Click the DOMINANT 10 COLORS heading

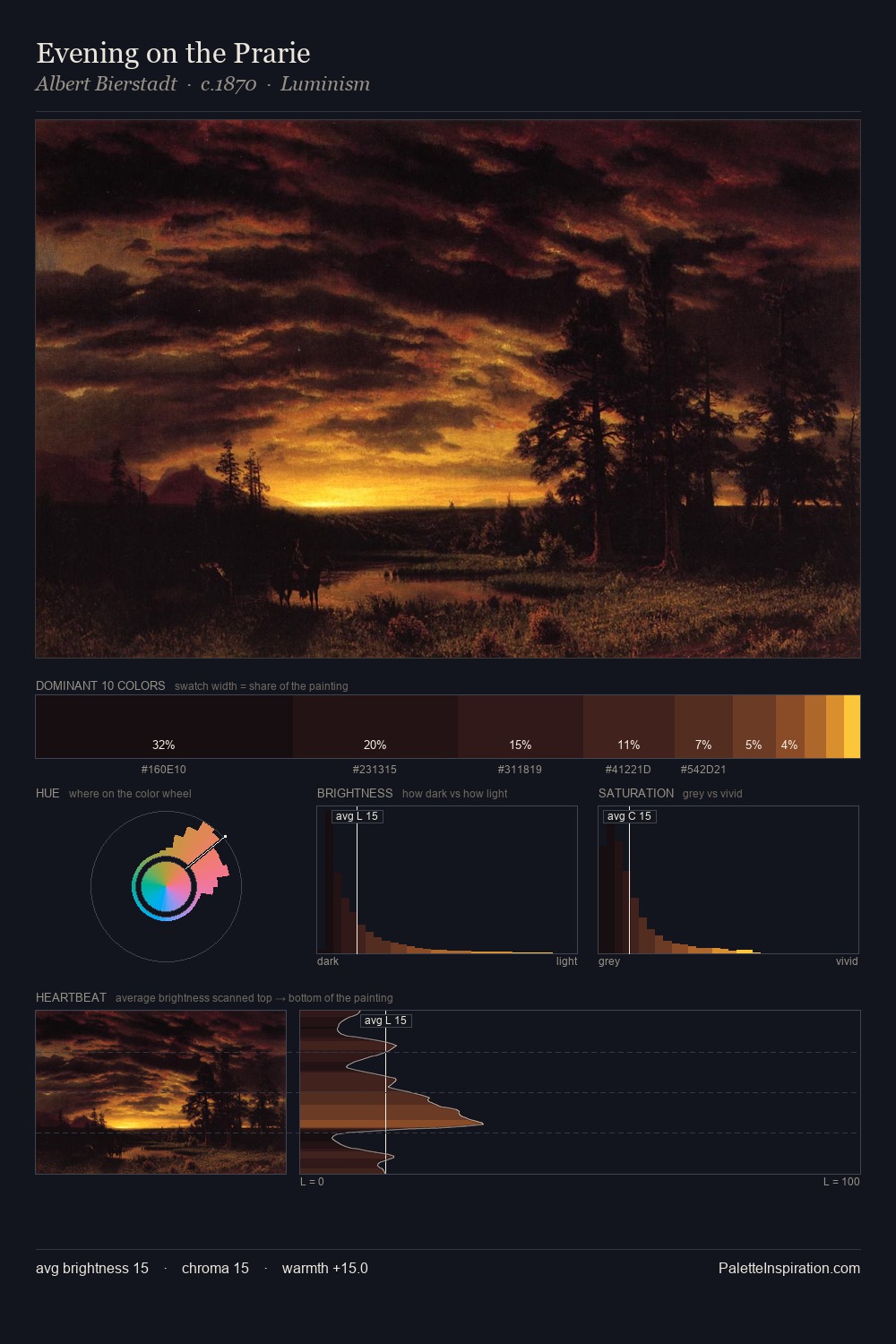click(x=100, y=685)
